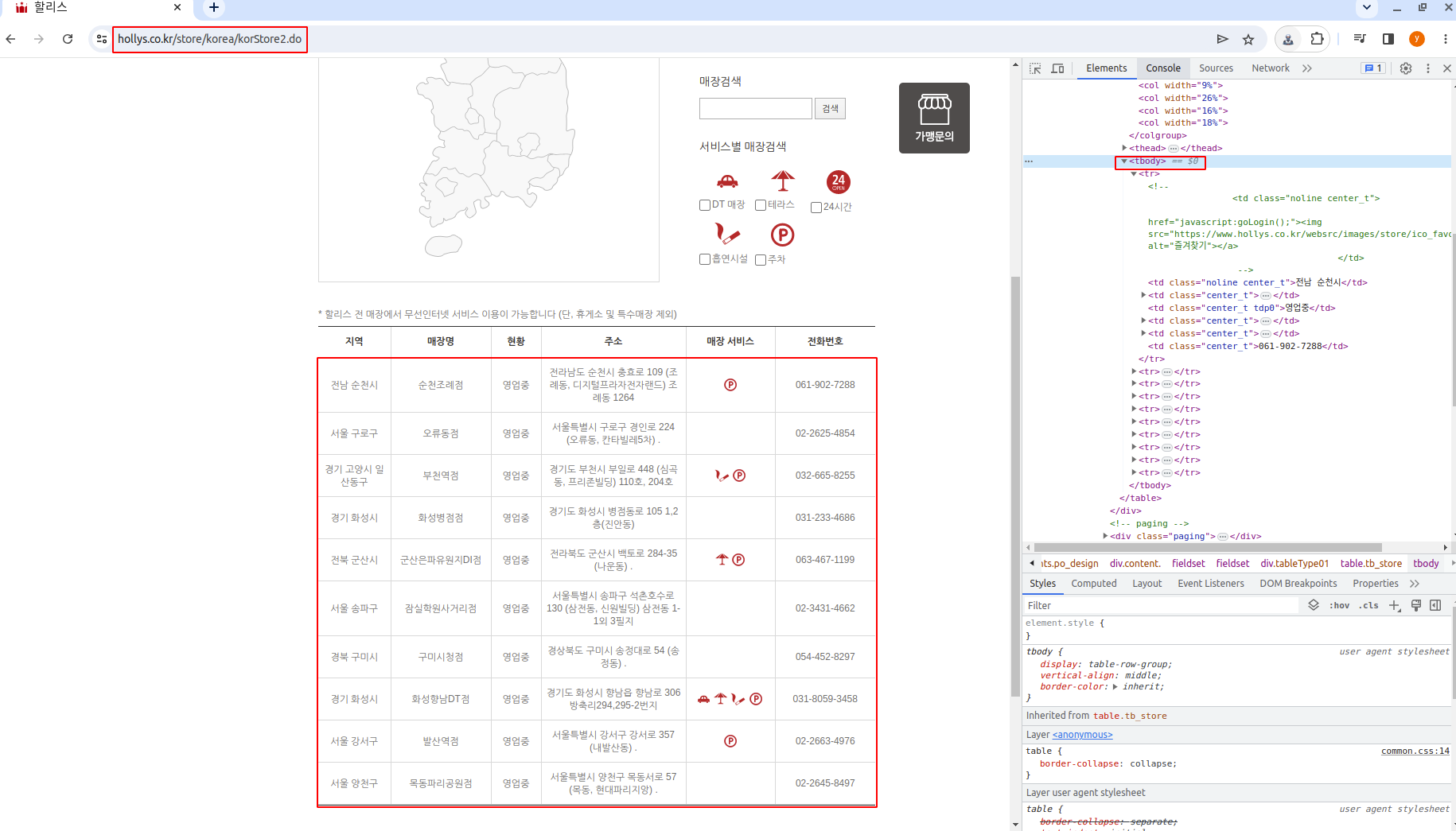
Task: Activate the inspect element picker icon
Action: tap(1035, 68)
